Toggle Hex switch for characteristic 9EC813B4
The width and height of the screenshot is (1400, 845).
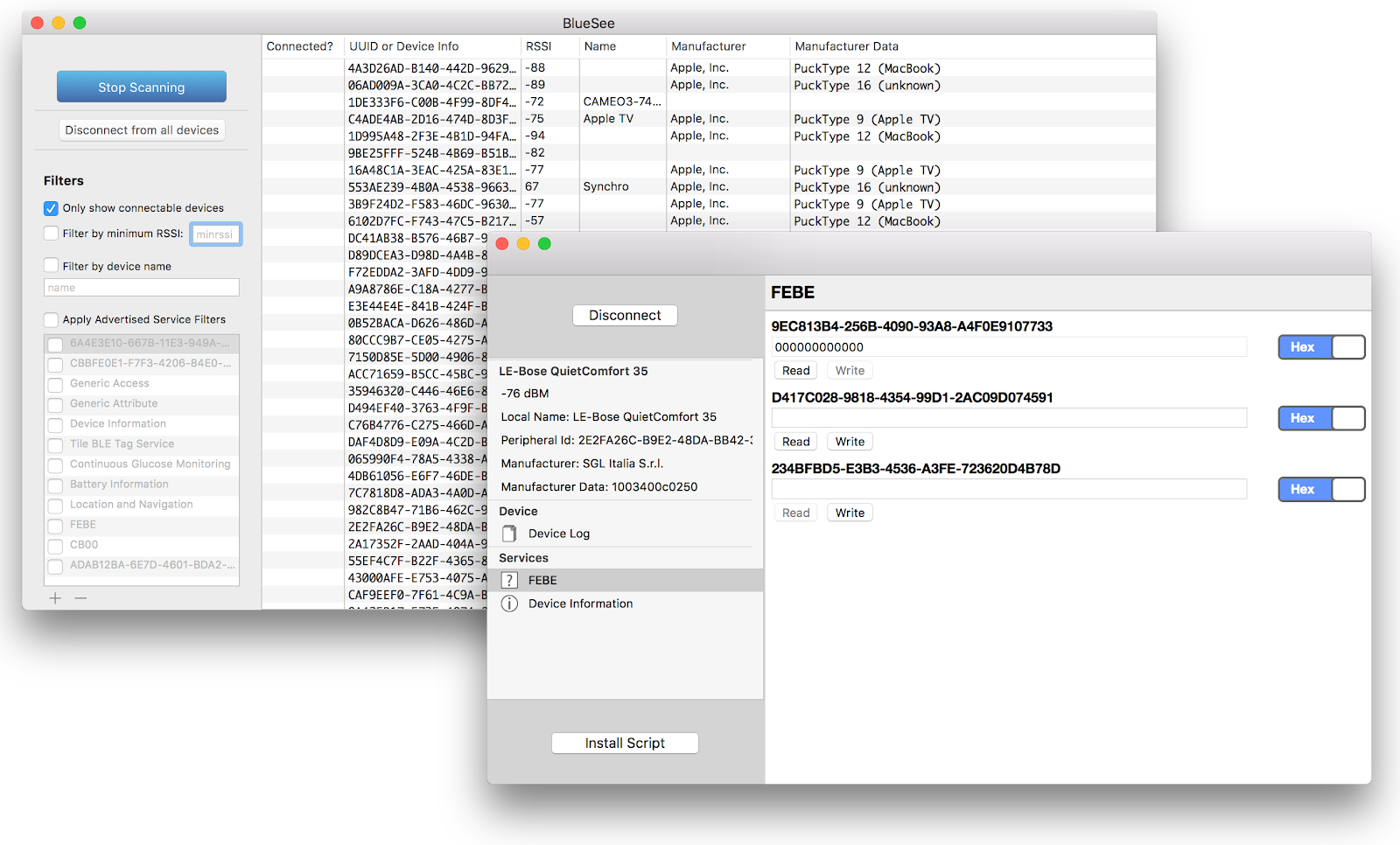point(1321,347)
